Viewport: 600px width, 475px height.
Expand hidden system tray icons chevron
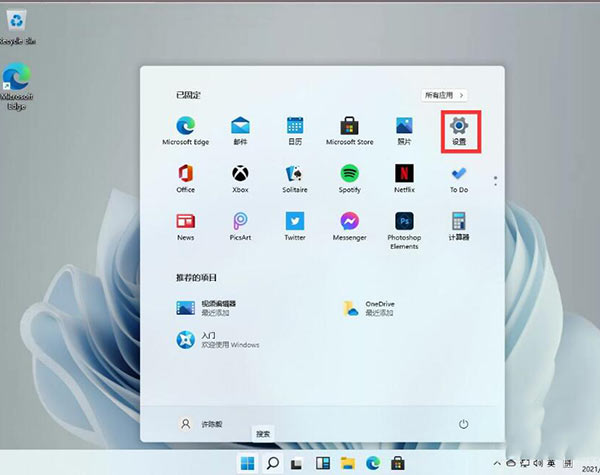tap(497, 463)
